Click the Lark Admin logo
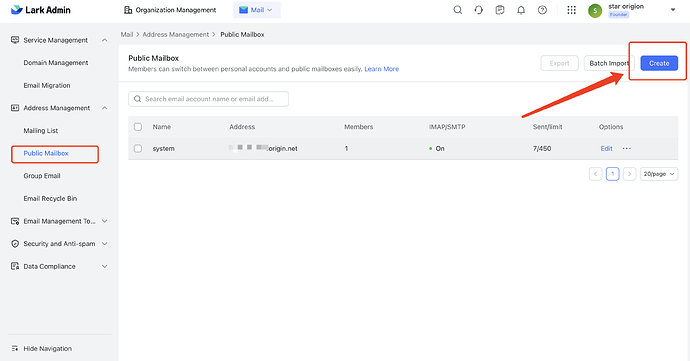This screenshot has height=361, width=690. (40, 10)
